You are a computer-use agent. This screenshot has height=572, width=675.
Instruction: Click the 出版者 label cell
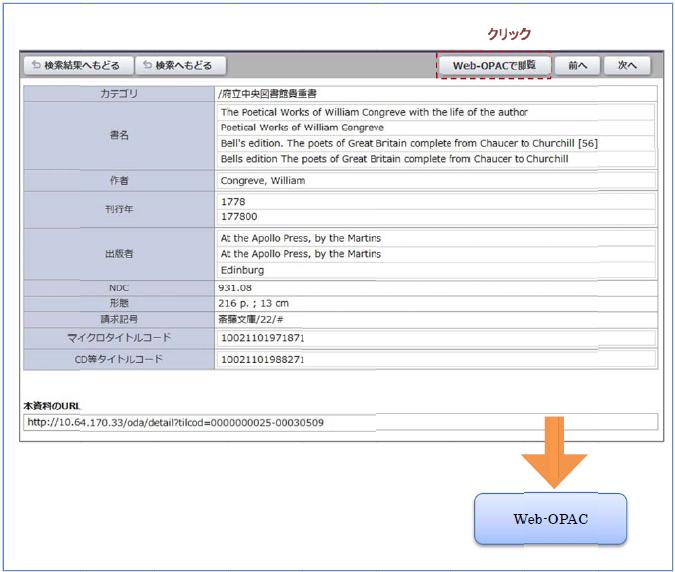[x=119, y=254]
